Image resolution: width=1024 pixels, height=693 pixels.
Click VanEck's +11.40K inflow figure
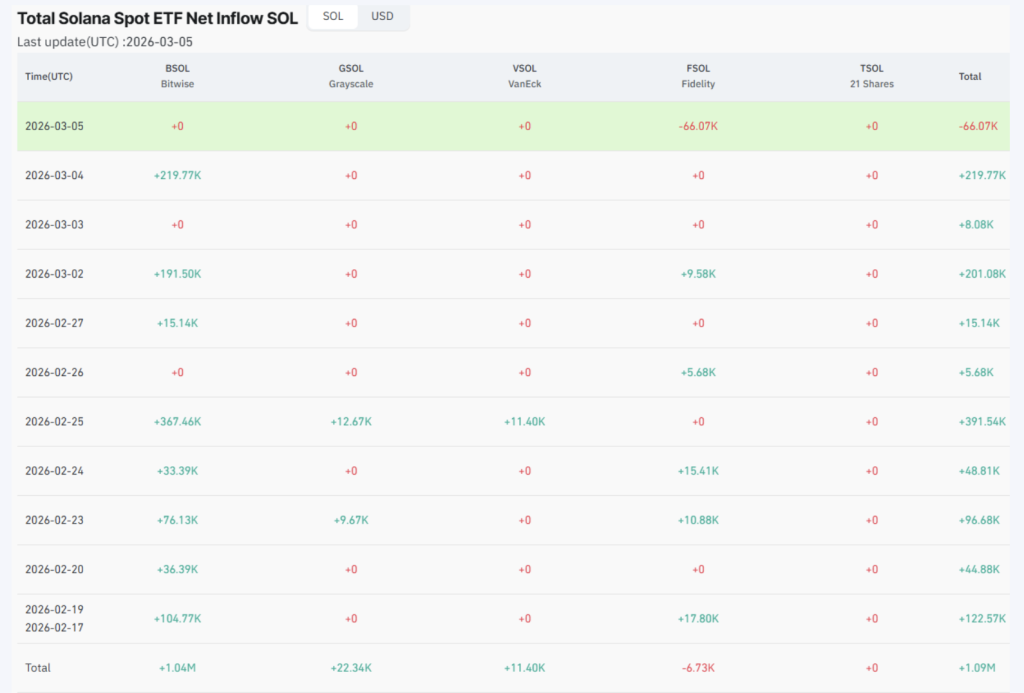tap(524, 421)
